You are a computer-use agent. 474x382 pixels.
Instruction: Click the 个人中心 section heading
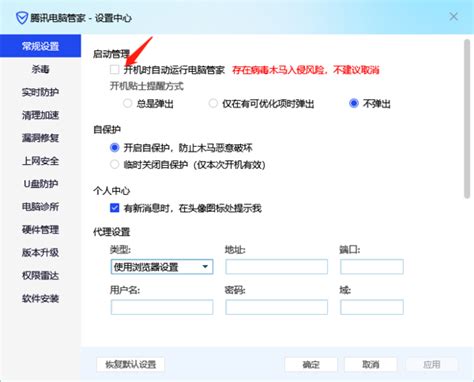(x=111, y=191)
